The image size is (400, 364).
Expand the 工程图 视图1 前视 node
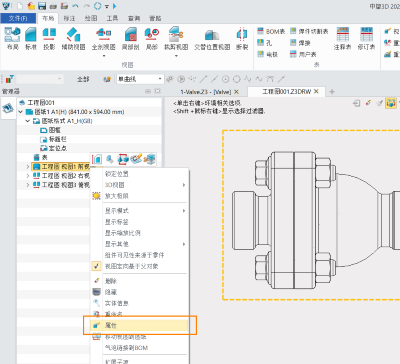28,166
